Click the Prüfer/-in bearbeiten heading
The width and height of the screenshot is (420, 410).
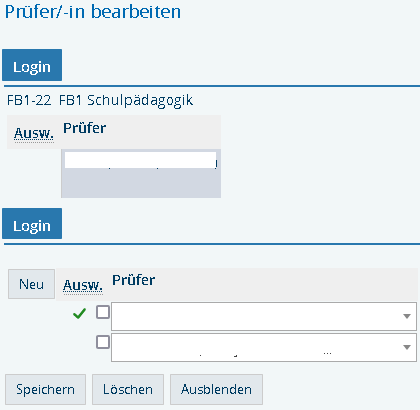93,12
